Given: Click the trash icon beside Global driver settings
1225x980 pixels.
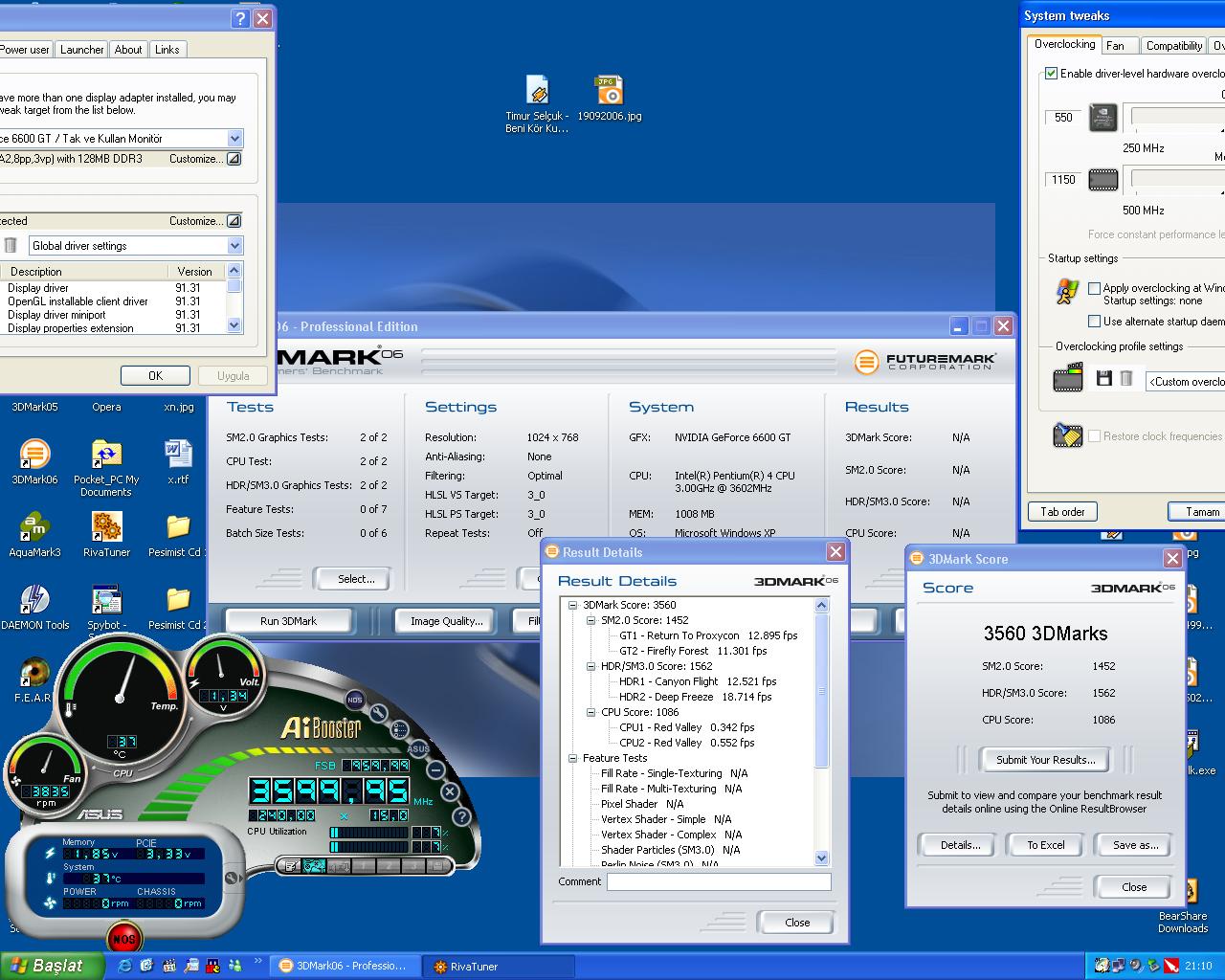Looking at the screenshot, I should point(11,246).
